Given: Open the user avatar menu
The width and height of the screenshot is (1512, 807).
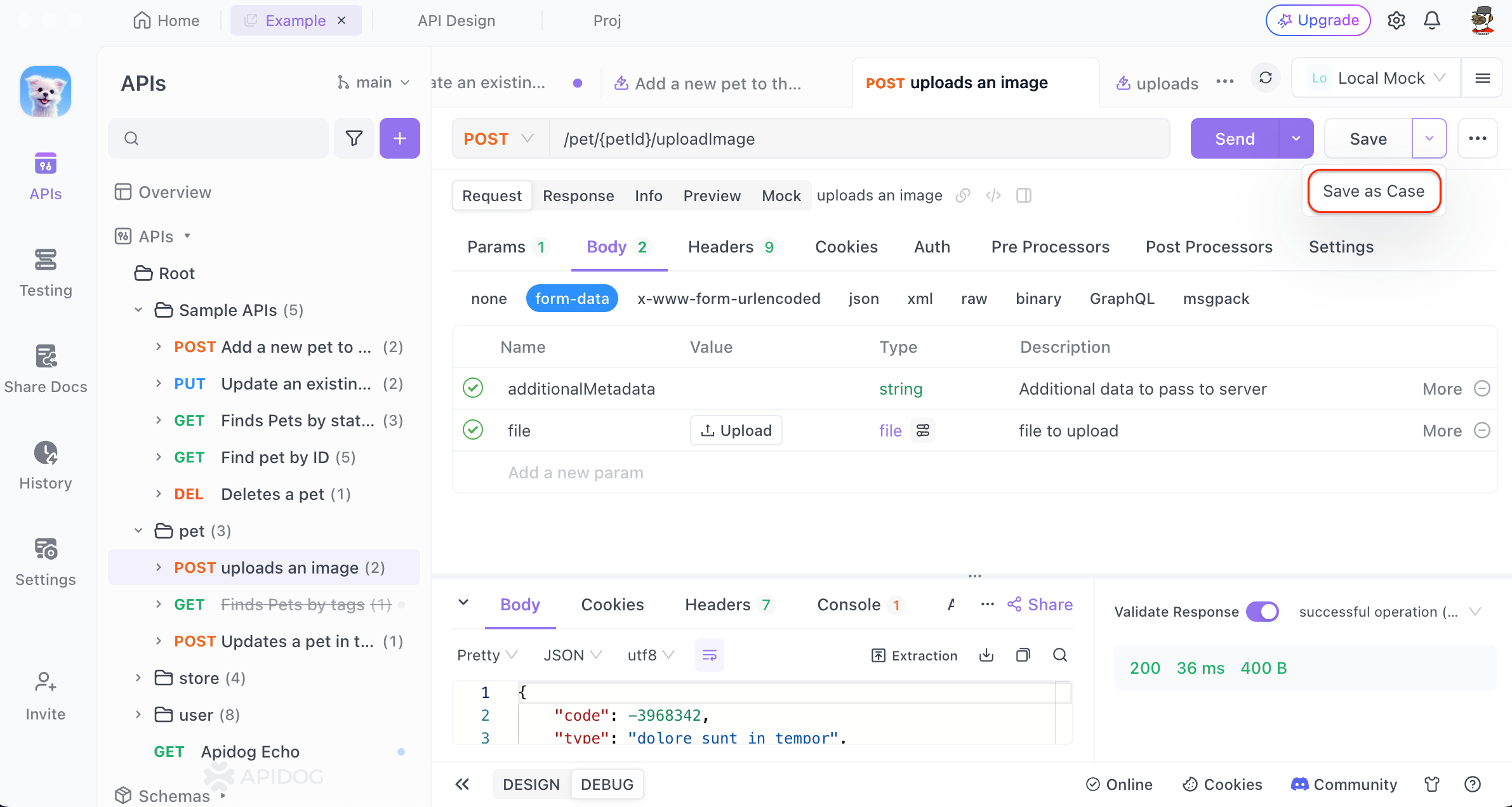Looking at the screenshot, I should point(1482,21).
